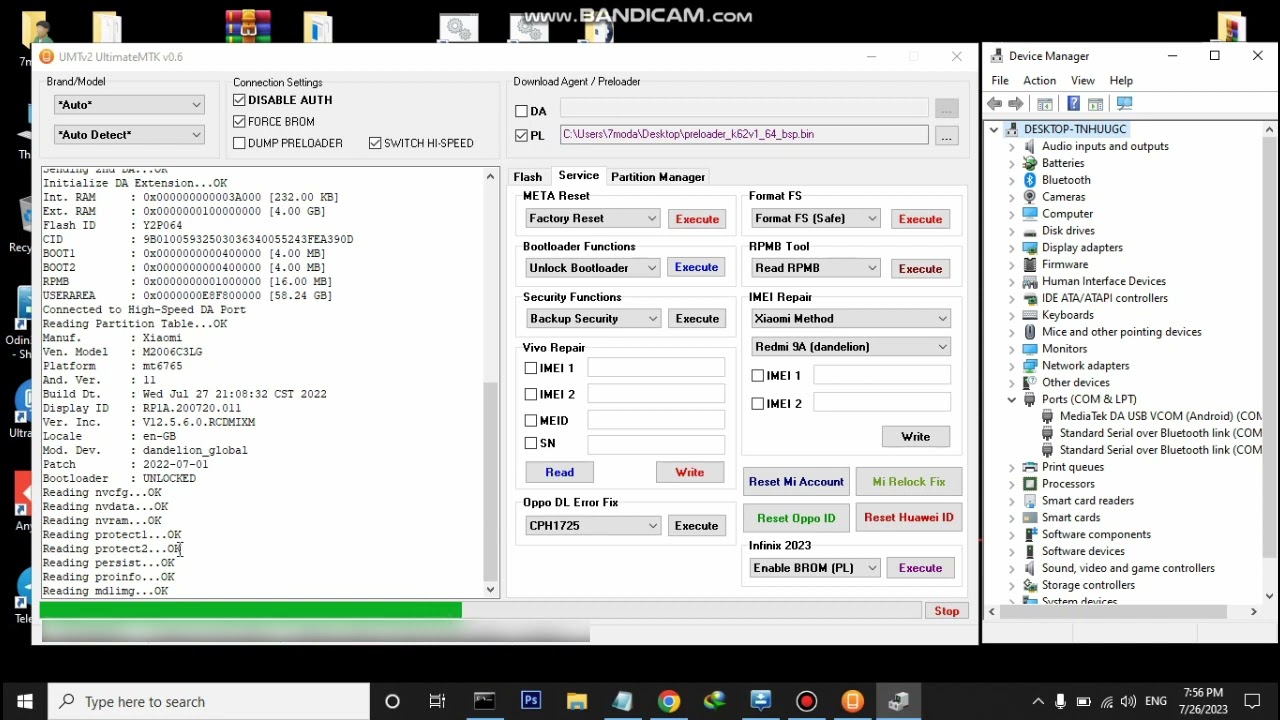Enable DUMP PRELOADER checkbox
Viewport: 1280px width, 720px height.
coord(239,143)
